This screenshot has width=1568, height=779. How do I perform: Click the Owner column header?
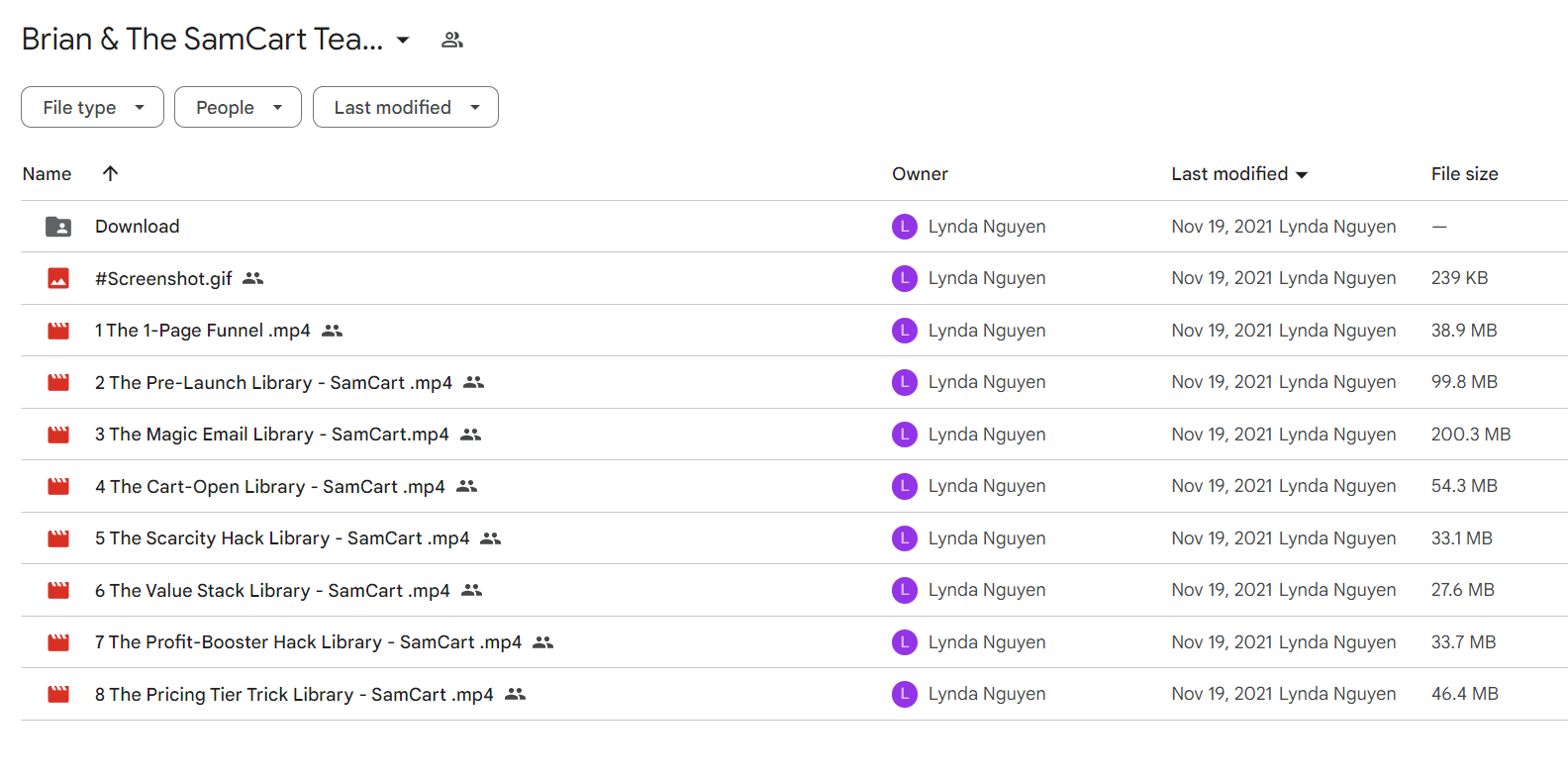point(920,174)
